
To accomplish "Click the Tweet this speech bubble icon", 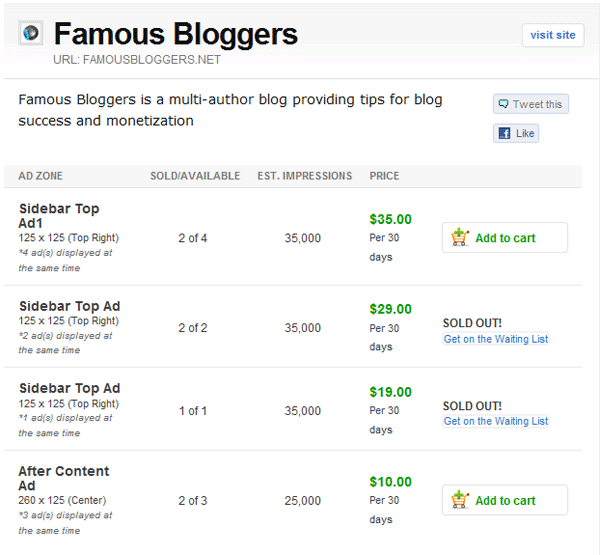I will click(x=503, y=104).
